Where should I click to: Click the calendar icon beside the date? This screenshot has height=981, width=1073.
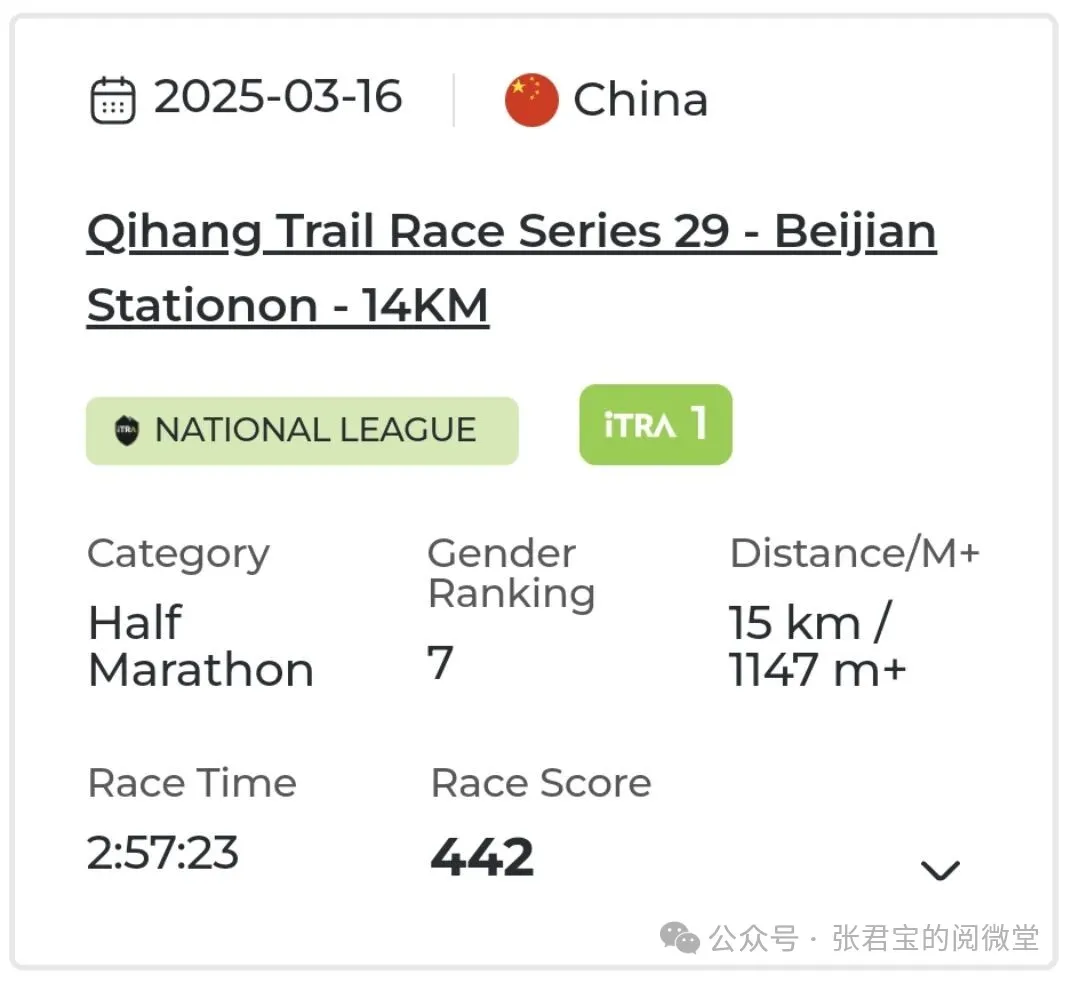click(113, 100)
